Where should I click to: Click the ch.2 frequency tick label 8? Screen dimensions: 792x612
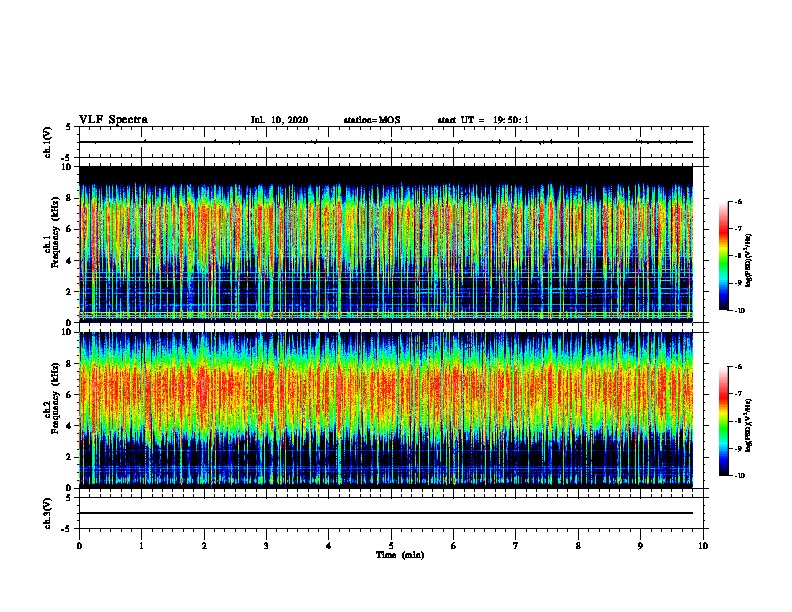(69, 364)
